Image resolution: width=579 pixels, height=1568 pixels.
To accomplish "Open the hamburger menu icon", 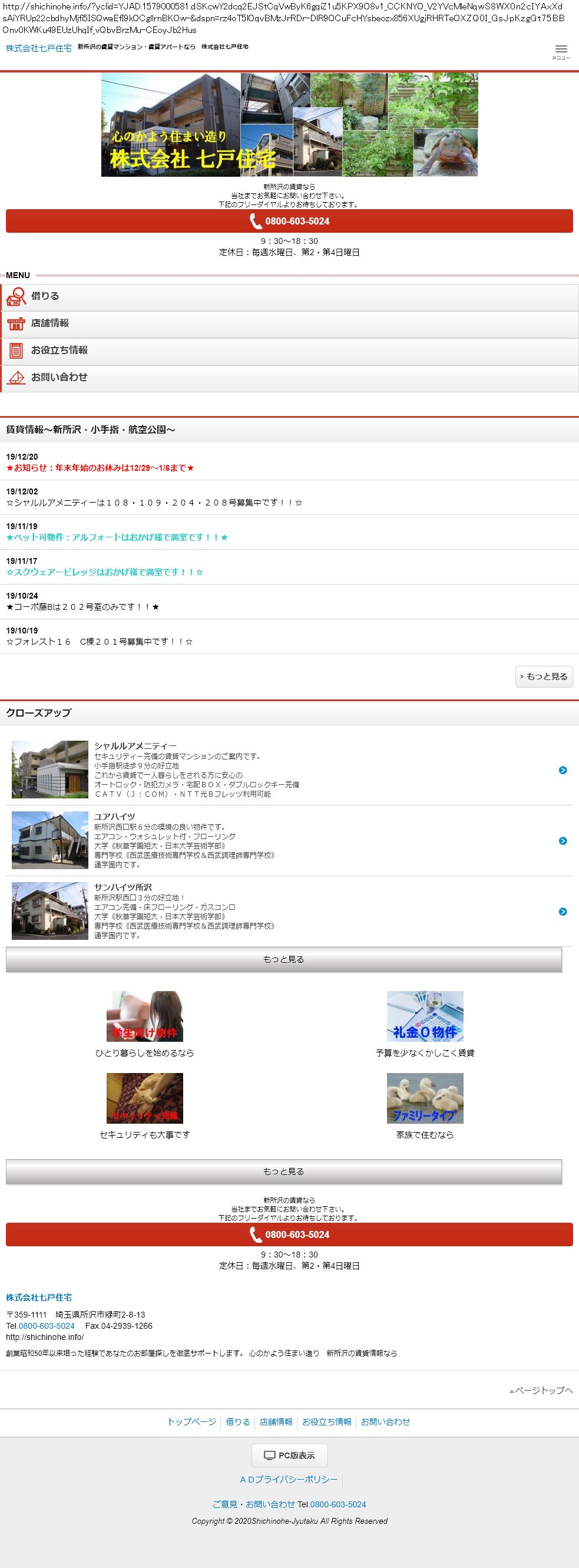I will click(x=561, y=51).
